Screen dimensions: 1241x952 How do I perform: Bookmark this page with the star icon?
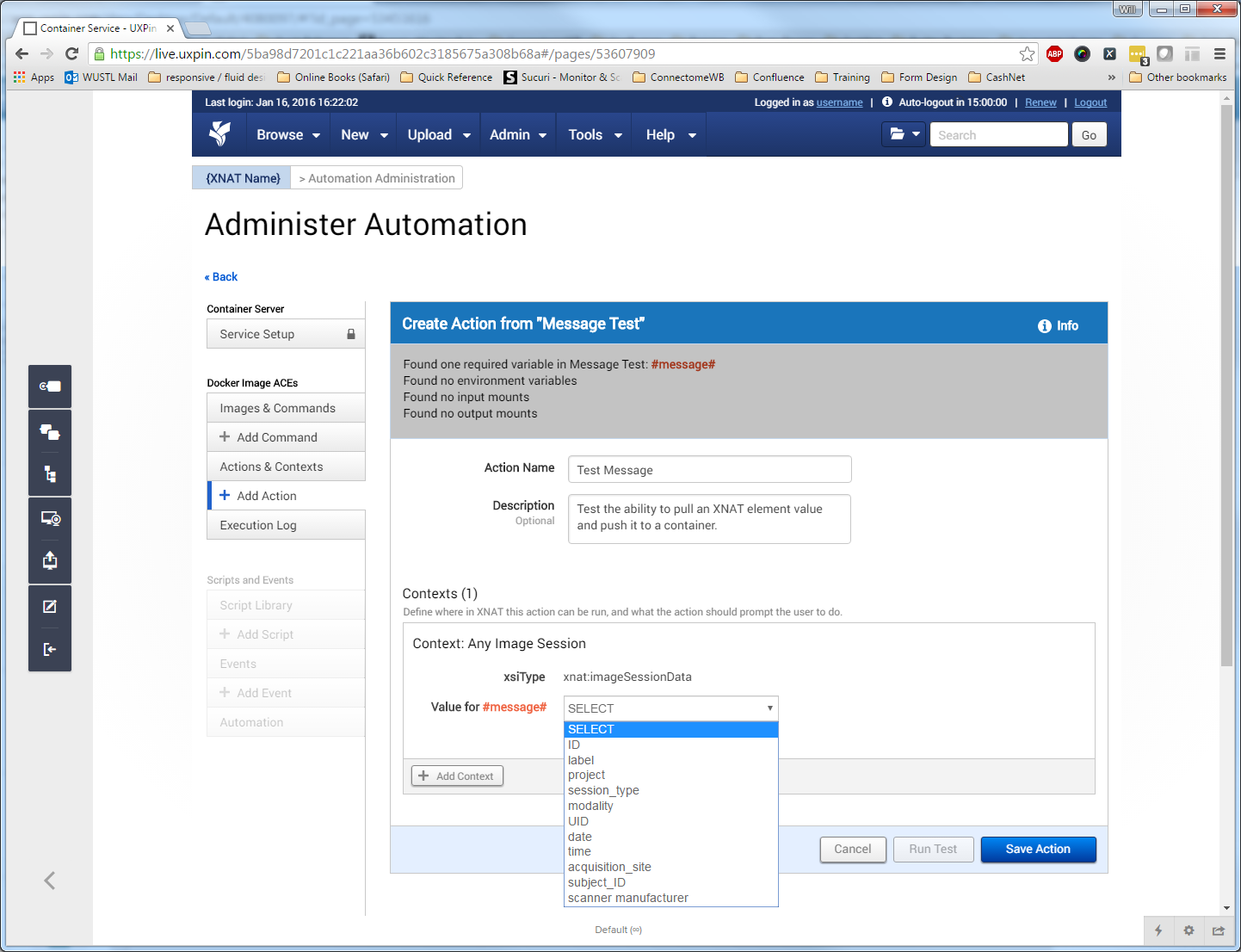click(1027, 54)
